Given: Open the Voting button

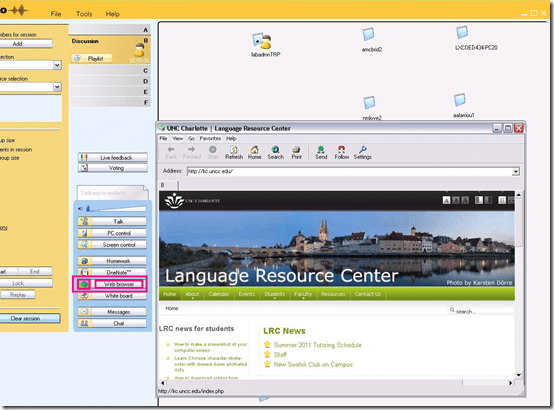Looking at the screenshot, I should tap(113, 168).
